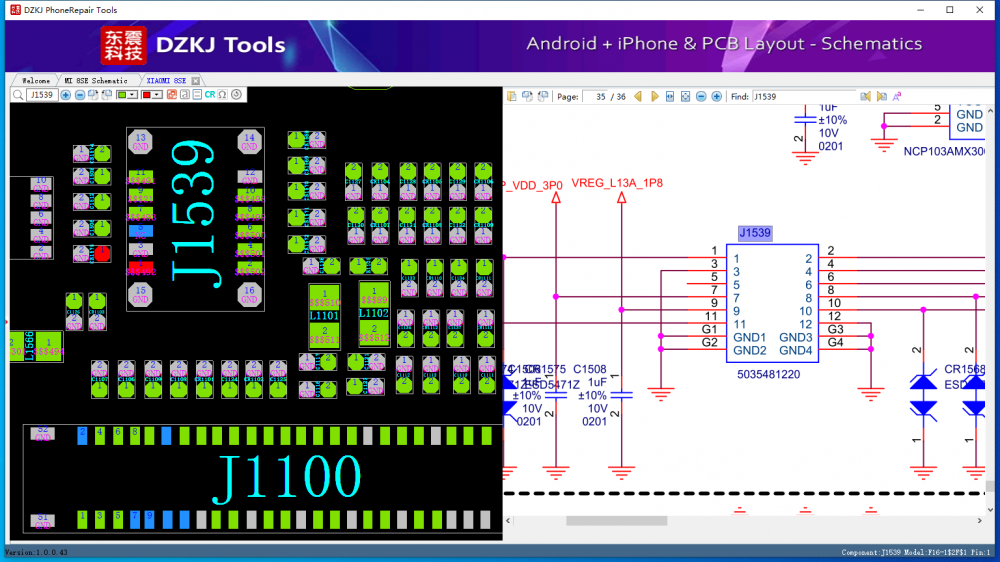This screenshot has height=562, width=1000.
Task: Zoom in schematic with plus icon
Action: pos(717,96)
